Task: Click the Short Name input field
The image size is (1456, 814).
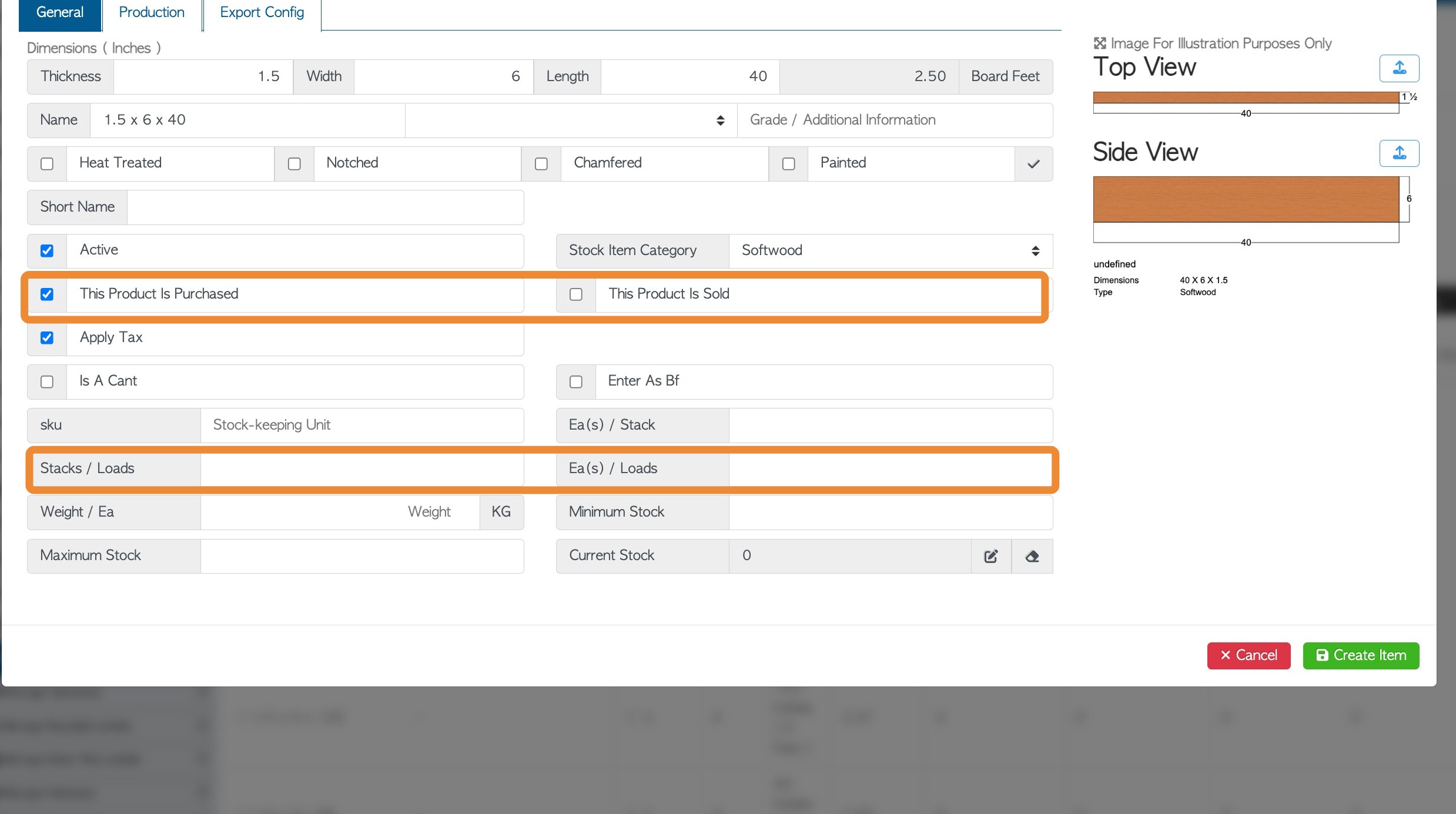Action: click(x=324, y=207)
